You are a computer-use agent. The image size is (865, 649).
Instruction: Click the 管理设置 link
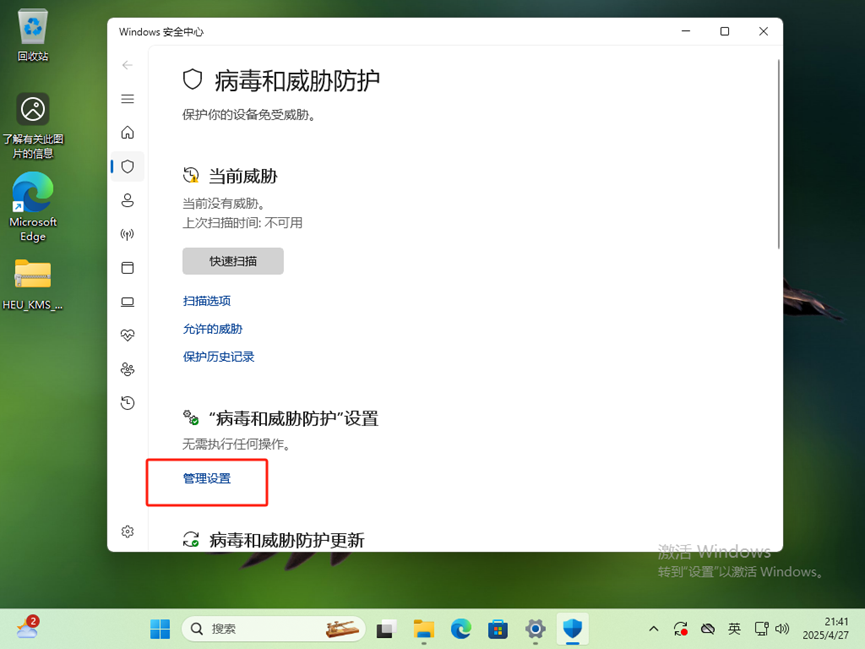[207, 479]
